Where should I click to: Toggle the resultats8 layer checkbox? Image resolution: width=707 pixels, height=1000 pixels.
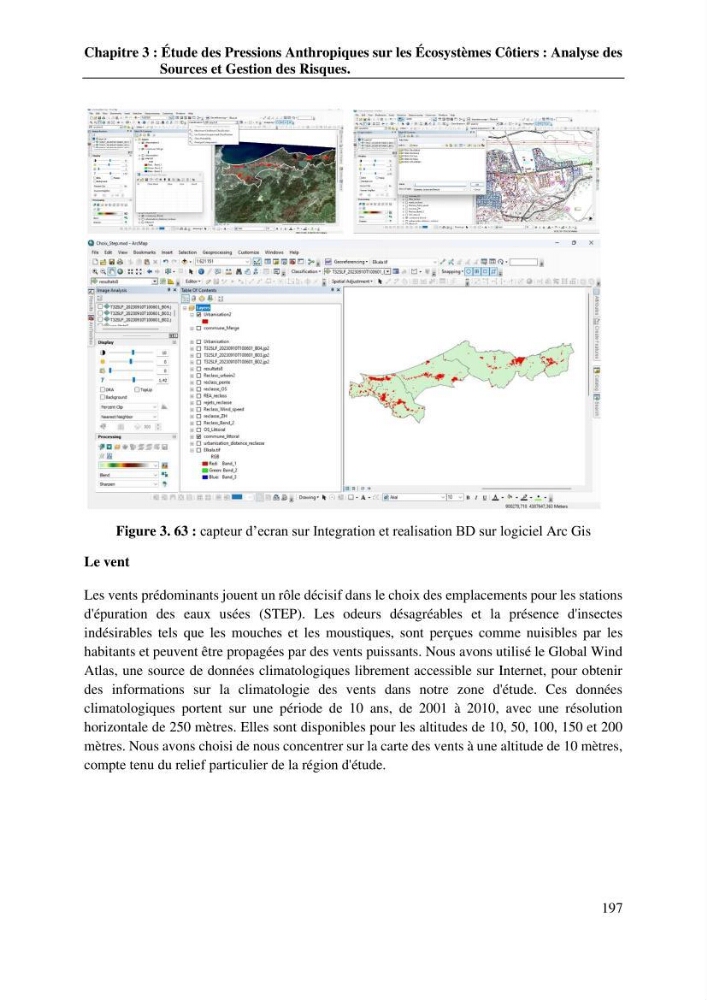[199, 369]
